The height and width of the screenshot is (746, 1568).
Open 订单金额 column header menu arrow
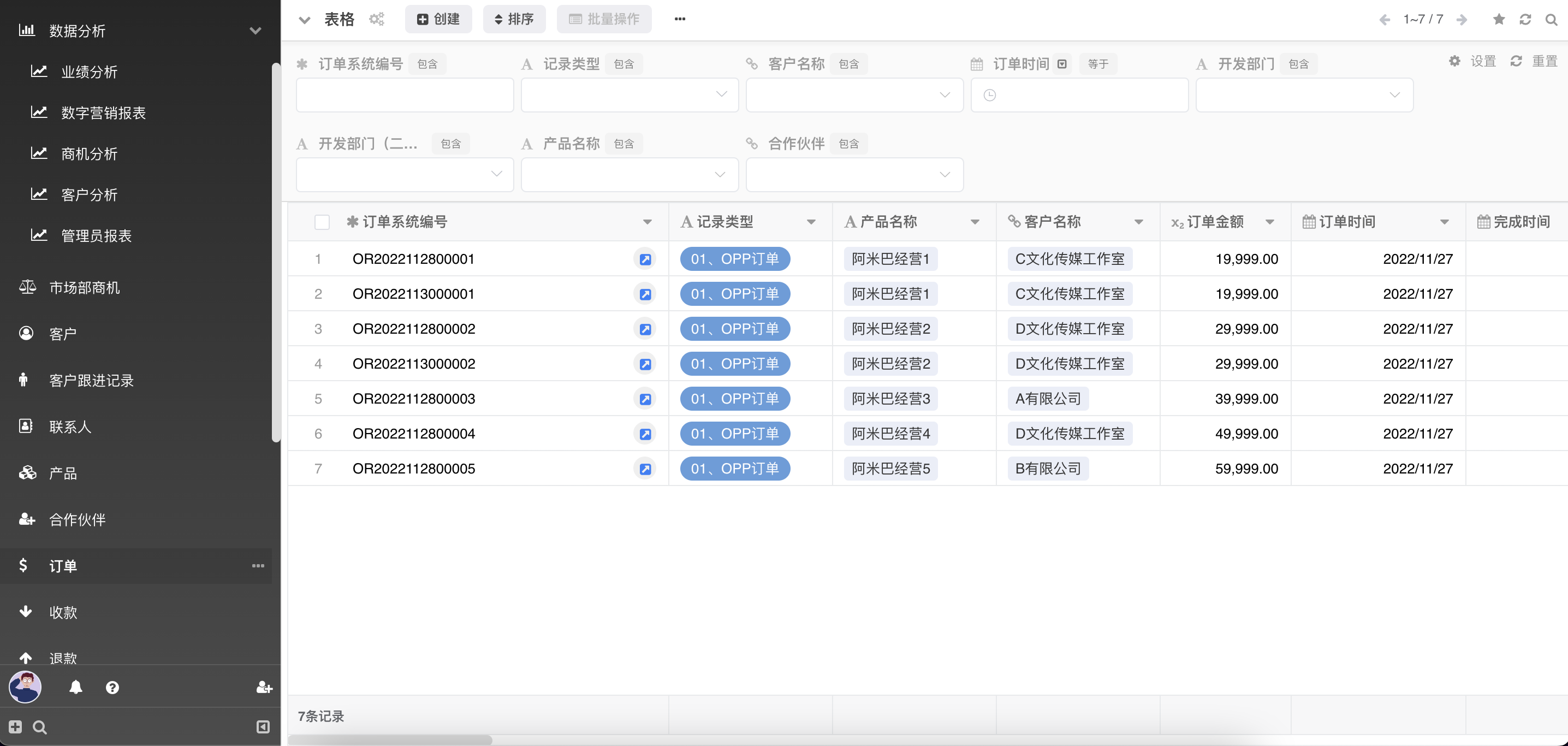point(1270,222)
